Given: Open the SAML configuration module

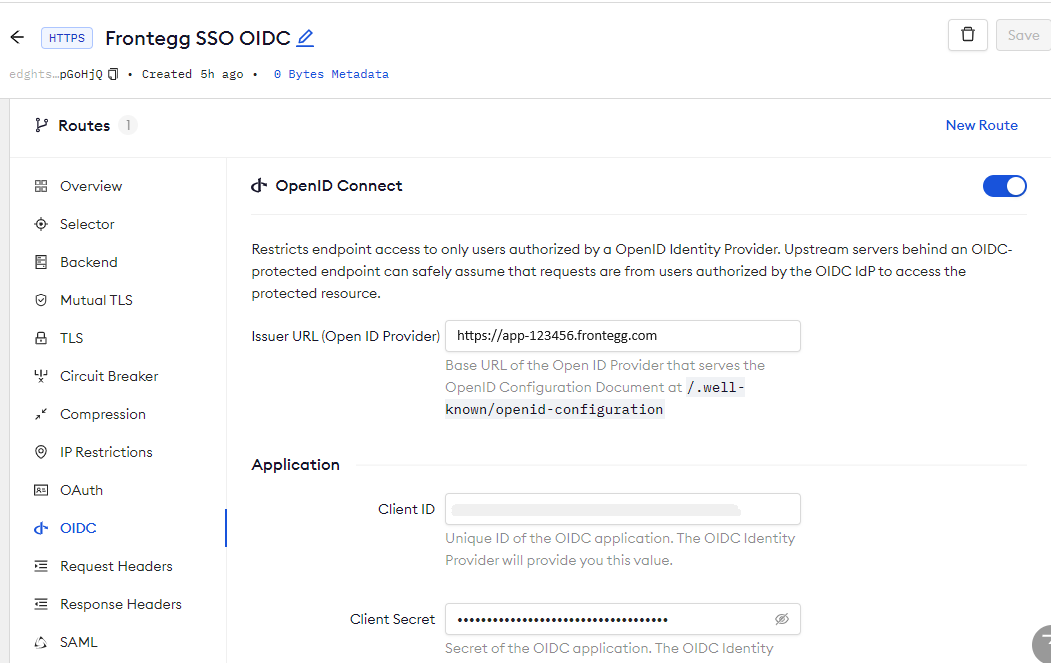Looking at the screenshot, I should [x=80, y=641].
